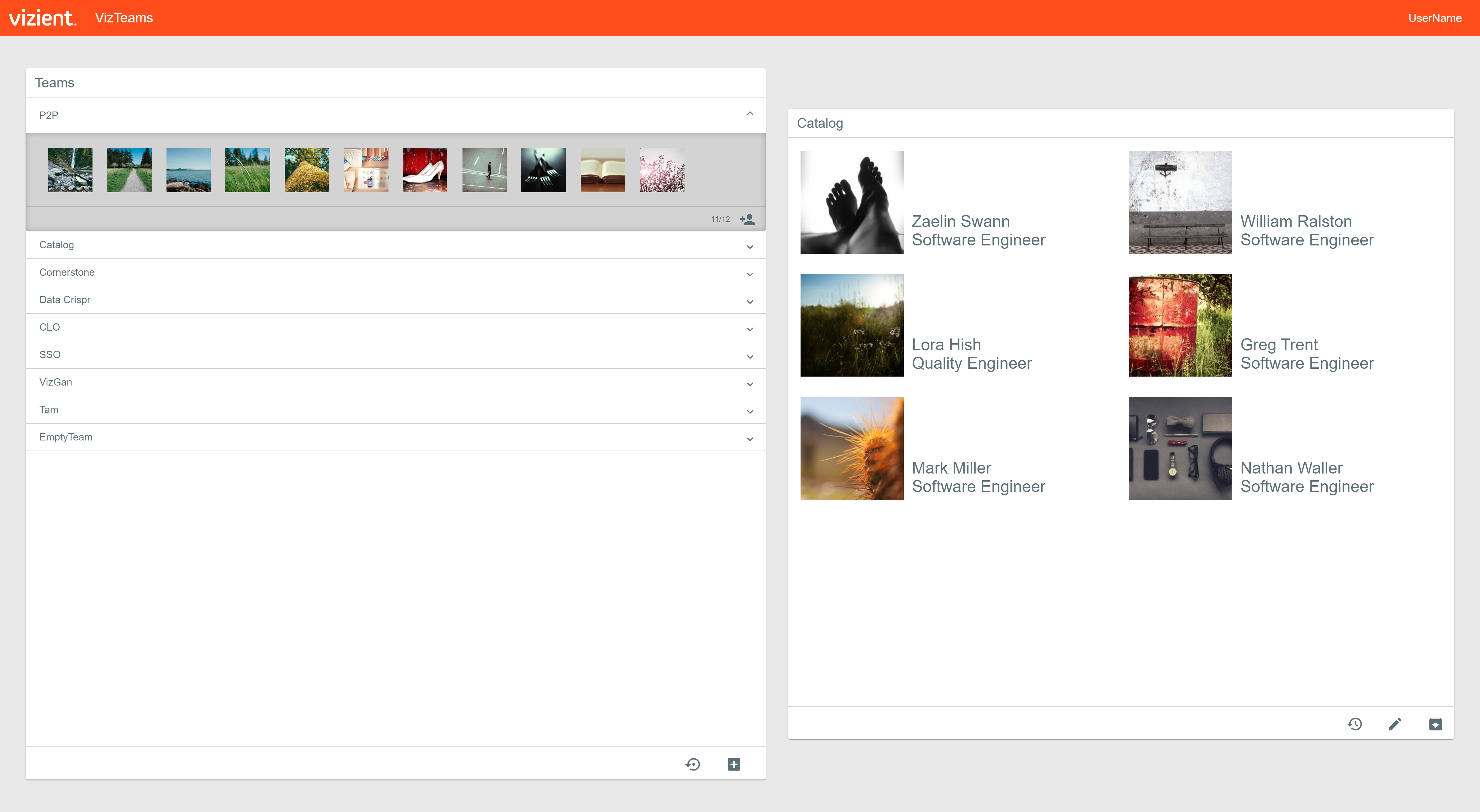Expand the Data Crispr team chevron

[x=750, y=302]
